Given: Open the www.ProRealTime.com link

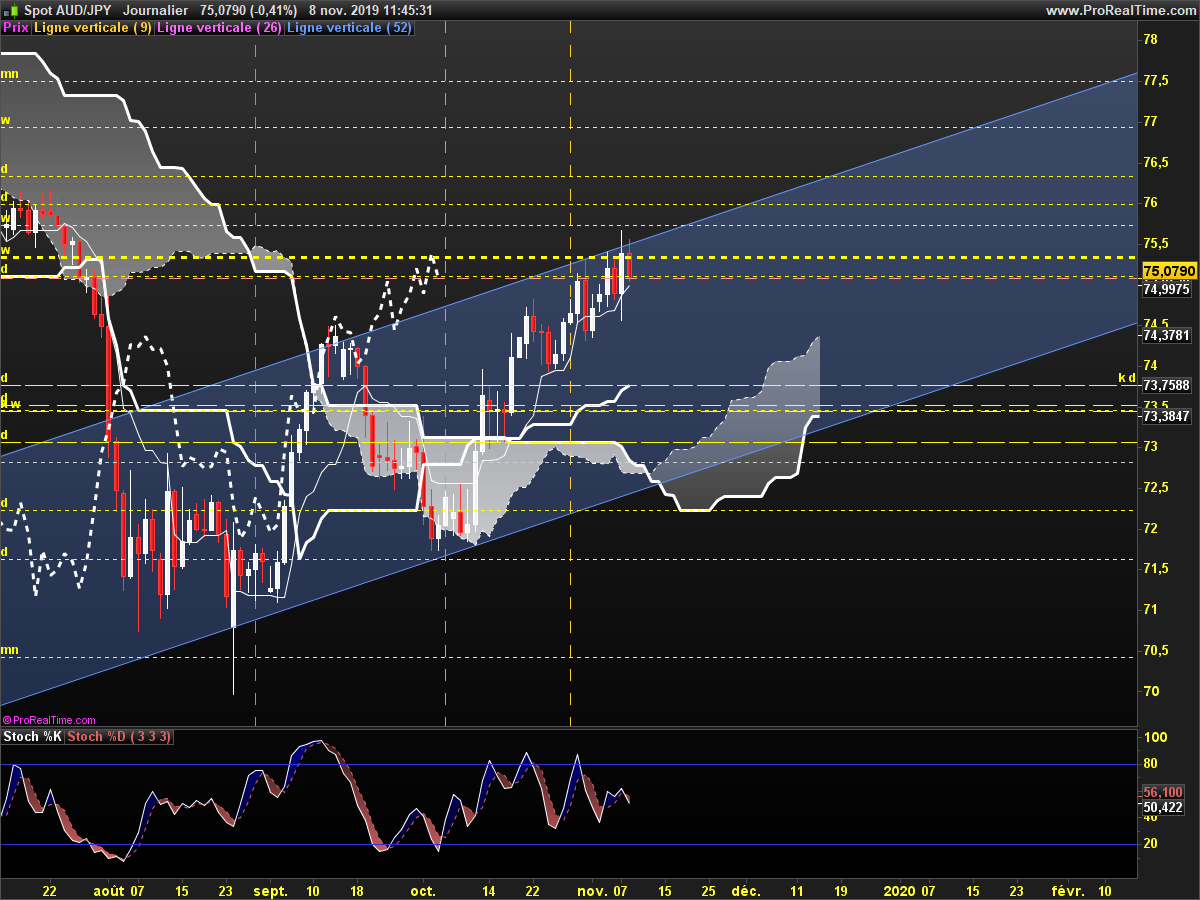Looking at the screenshot, I should (x=1120, y=10).
